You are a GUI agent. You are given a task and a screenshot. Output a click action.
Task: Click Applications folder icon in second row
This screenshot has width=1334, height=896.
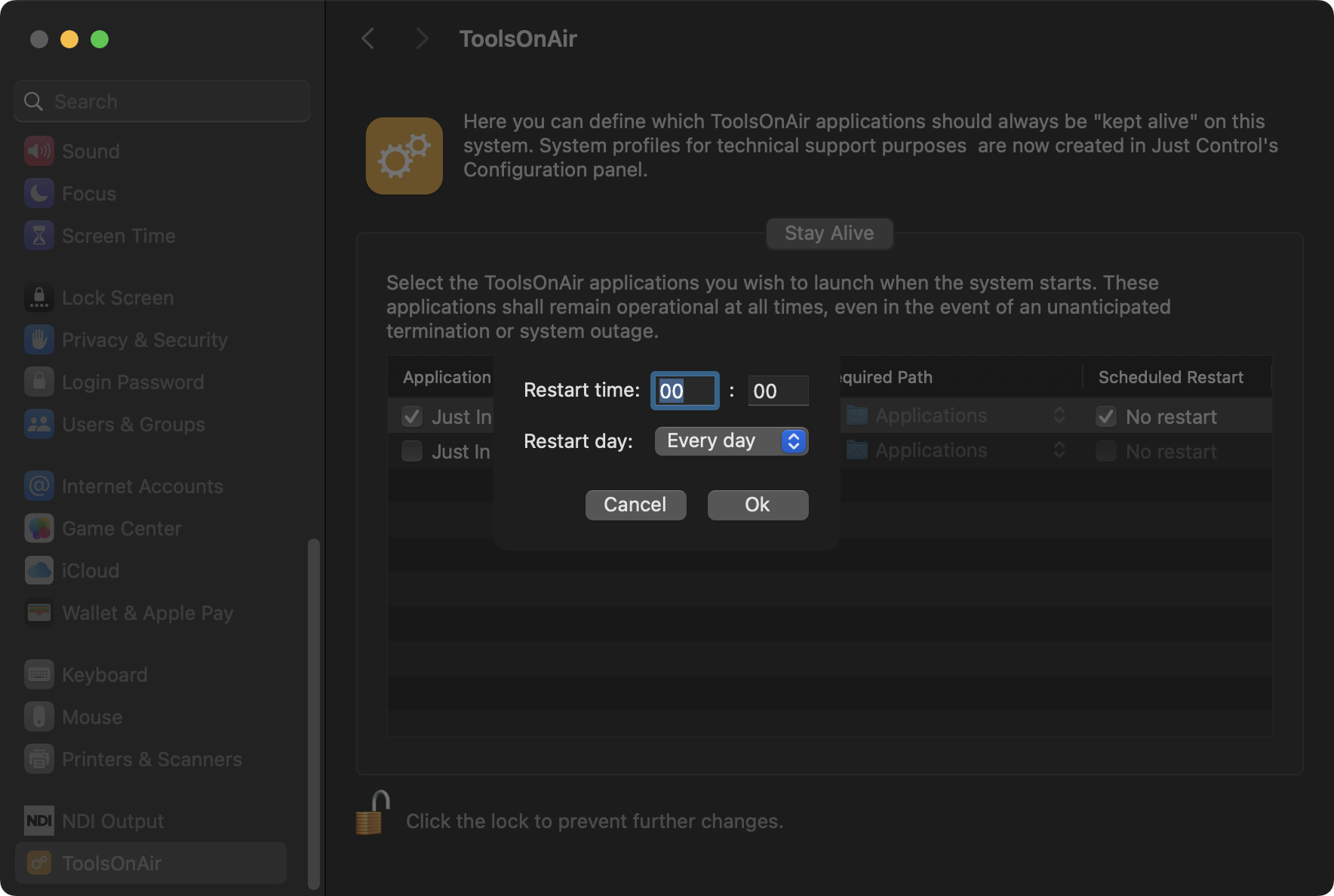[x=857, y=450]
